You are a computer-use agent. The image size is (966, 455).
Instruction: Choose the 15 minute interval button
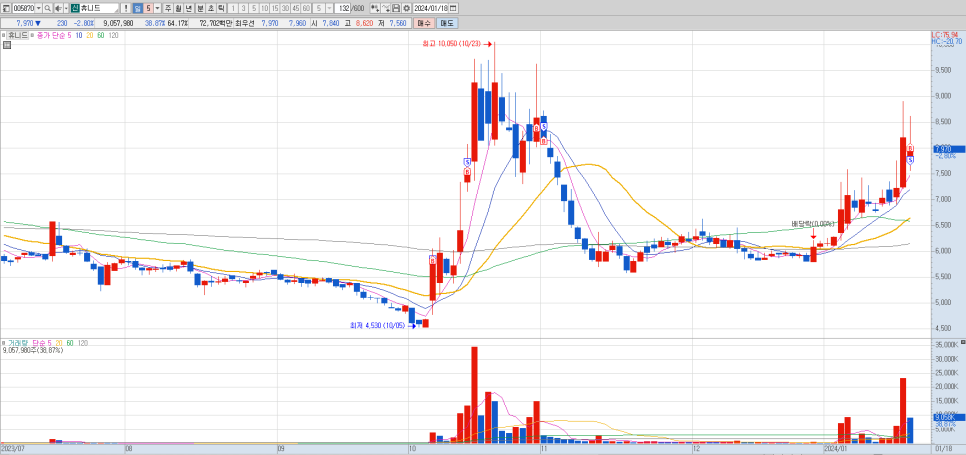[275, 8]
